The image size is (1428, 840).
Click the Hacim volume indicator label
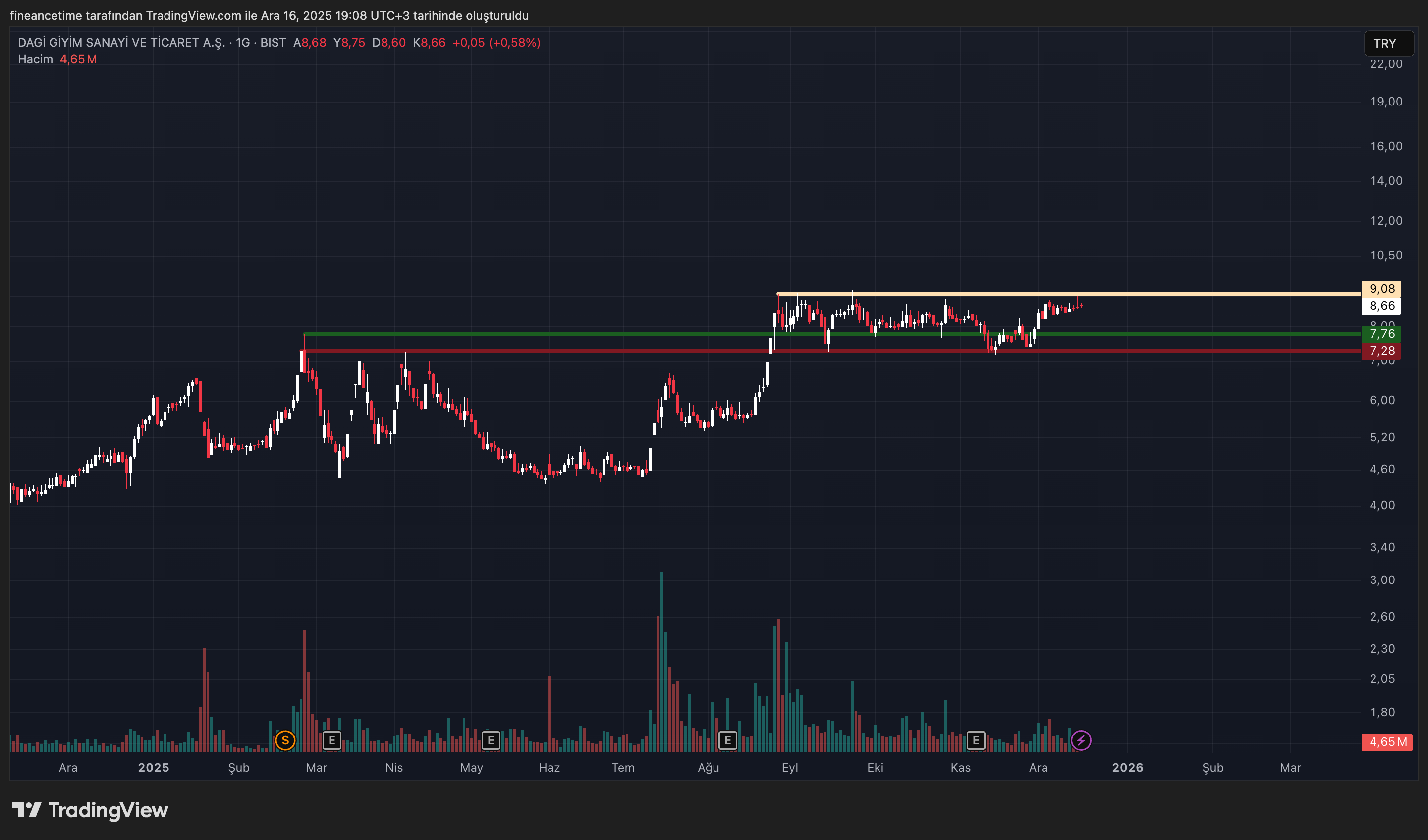click(x=35, y=59)
